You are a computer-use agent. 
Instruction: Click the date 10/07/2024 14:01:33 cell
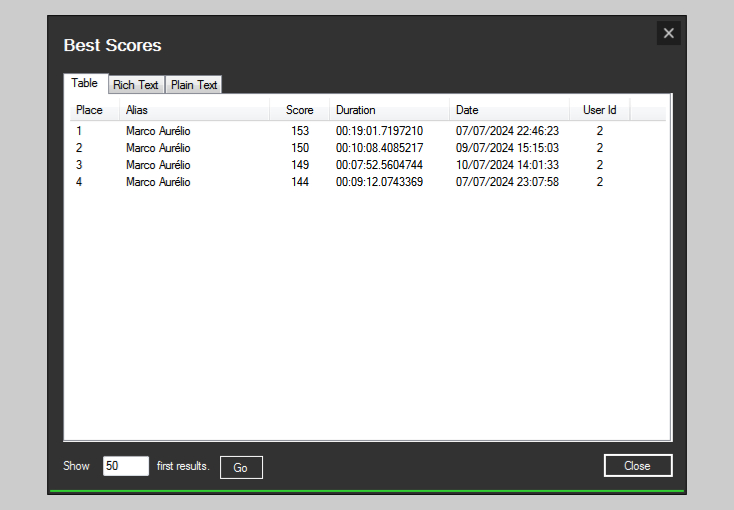(x=507, y=165)
